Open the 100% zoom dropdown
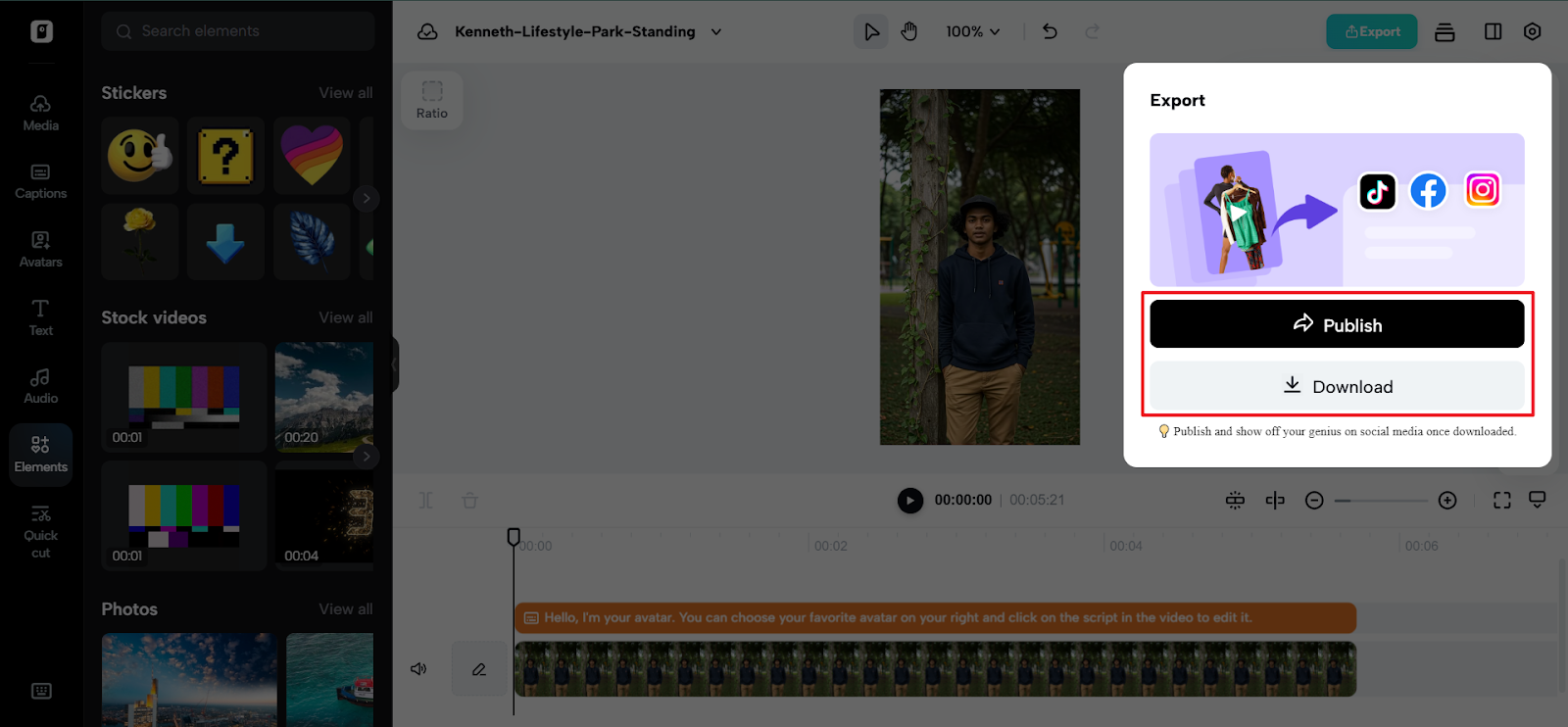This screenshot has height=727, width=1568. click(x=972, y=31)
